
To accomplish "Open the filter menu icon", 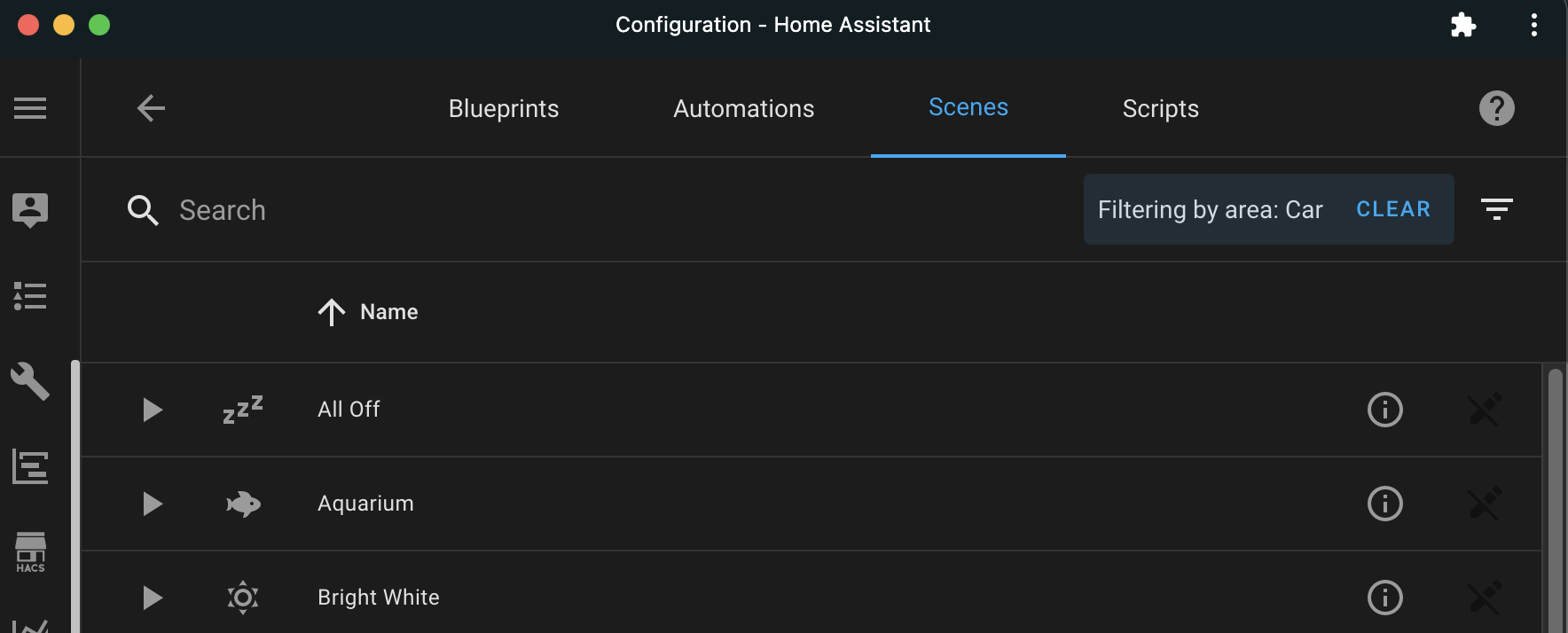I will [x=1496, y=209].
